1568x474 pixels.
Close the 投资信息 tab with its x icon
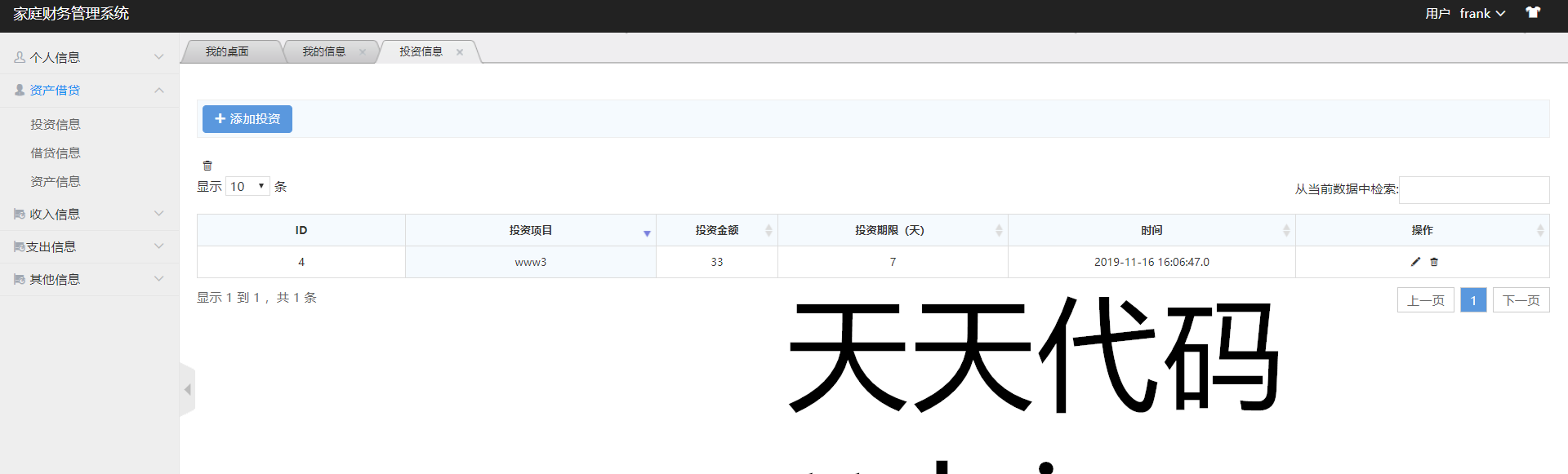[460, 52]
